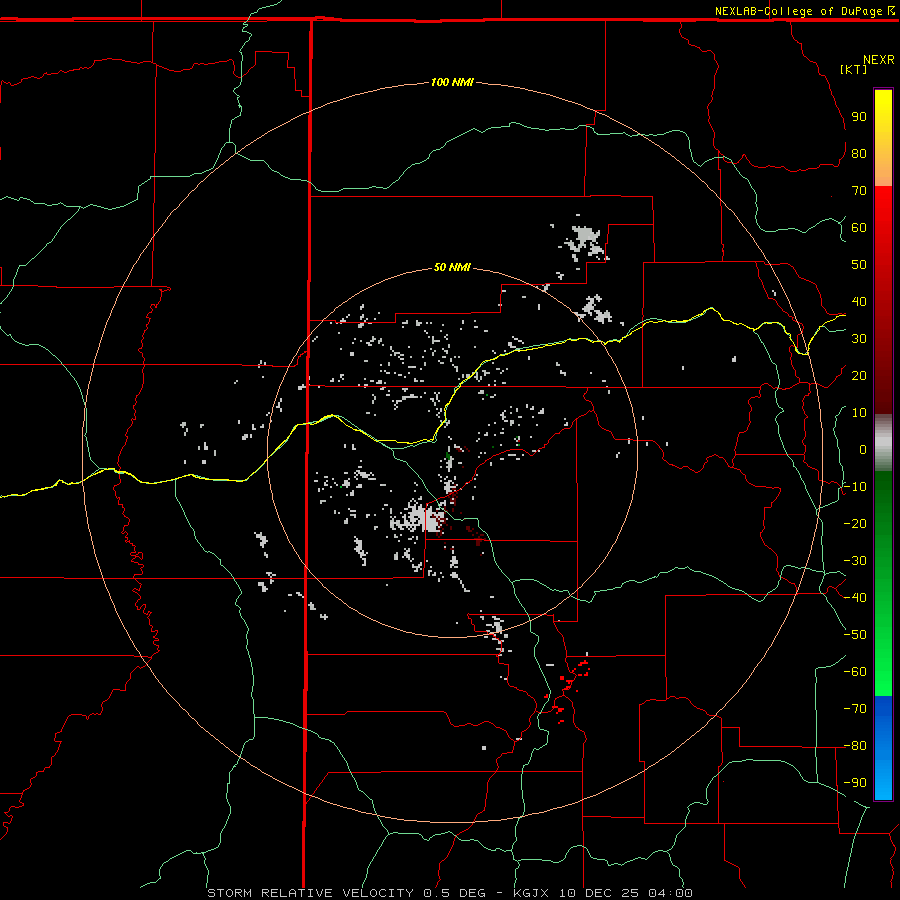Image resolution: width=900 pixels, height=900 pixels.
Task: Click the large gray echo cluster near radar center
Action: click(417, 518)
